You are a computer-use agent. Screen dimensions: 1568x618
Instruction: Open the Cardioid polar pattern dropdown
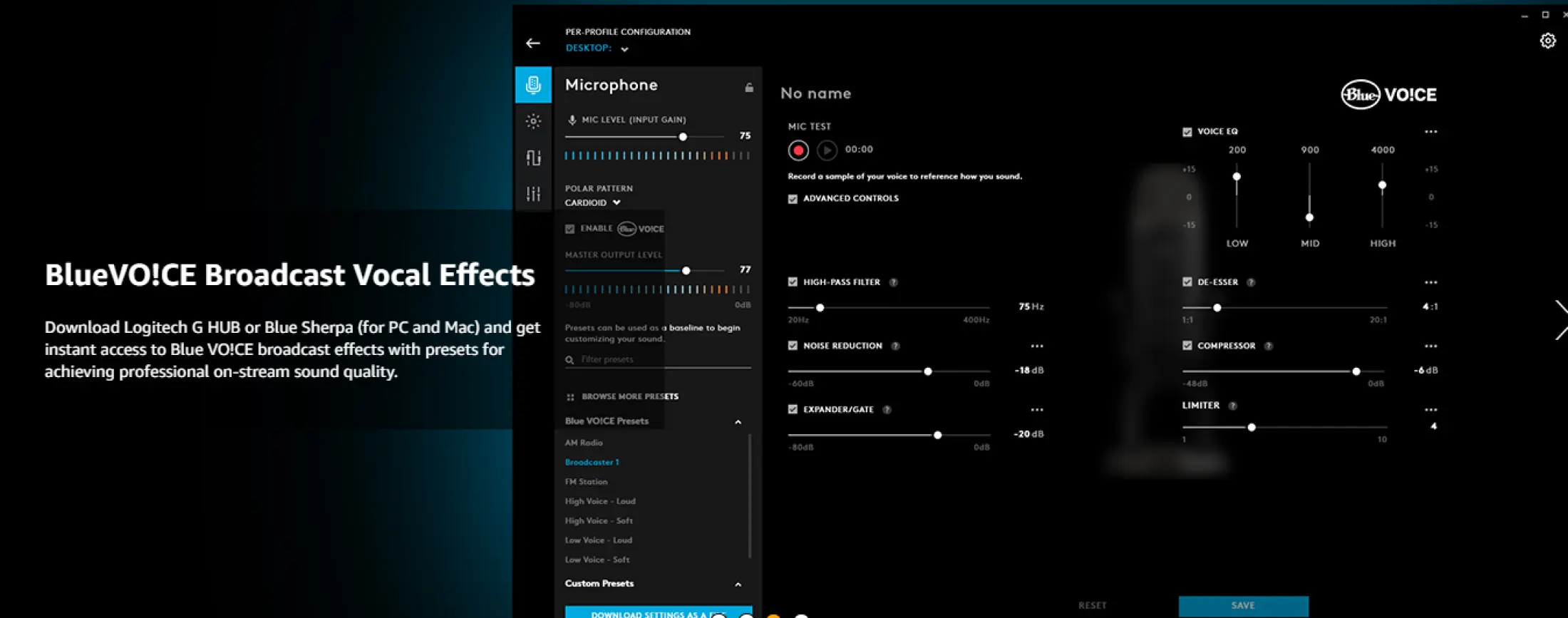pos(592,203)
